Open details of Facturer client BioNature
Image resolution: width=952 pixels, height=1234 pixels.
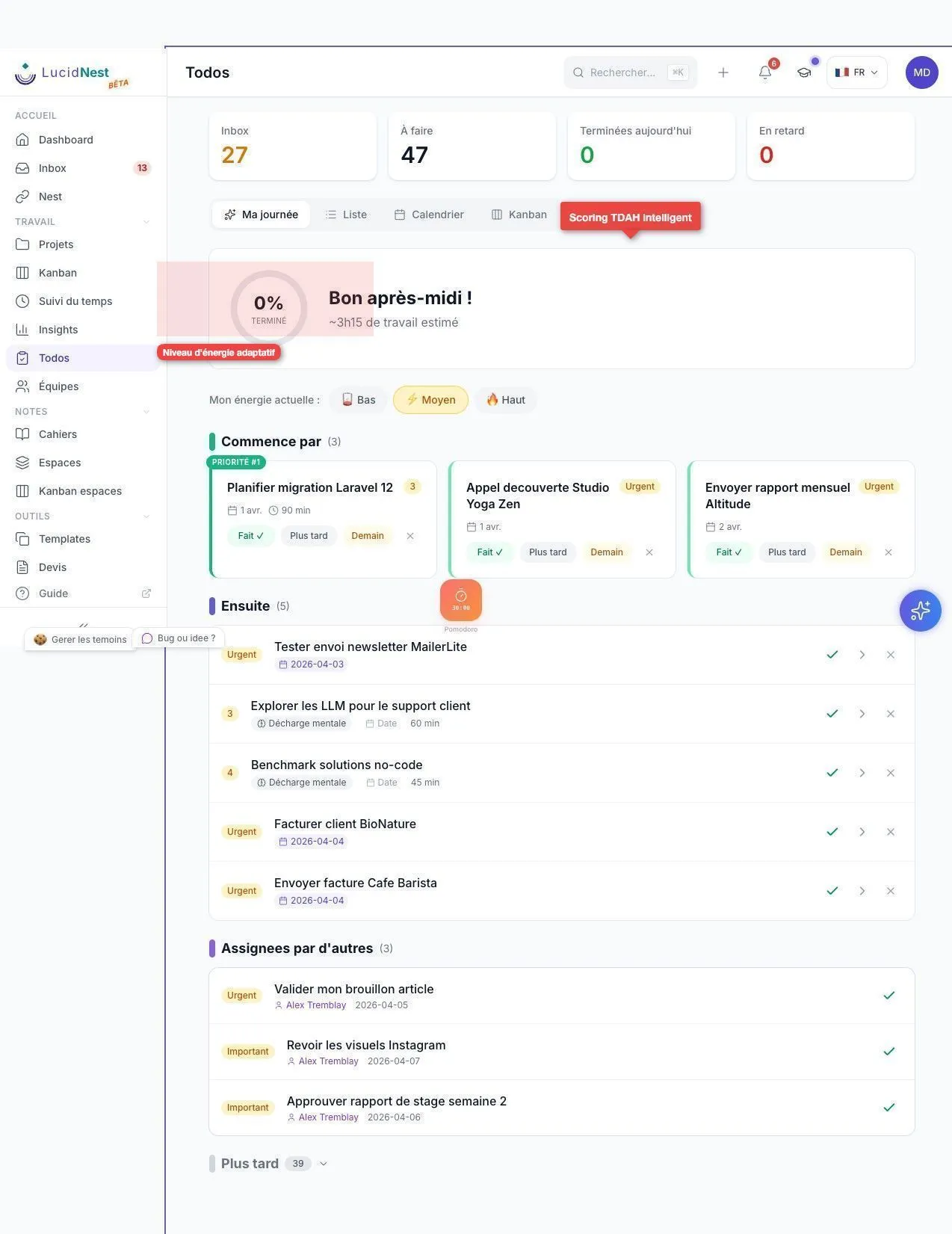coord(862,832)
